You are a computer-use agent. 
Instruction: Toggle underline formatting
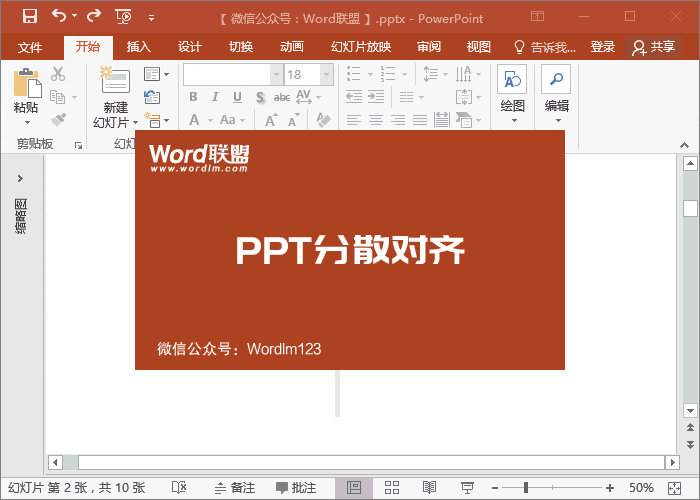tap(237, 97)
